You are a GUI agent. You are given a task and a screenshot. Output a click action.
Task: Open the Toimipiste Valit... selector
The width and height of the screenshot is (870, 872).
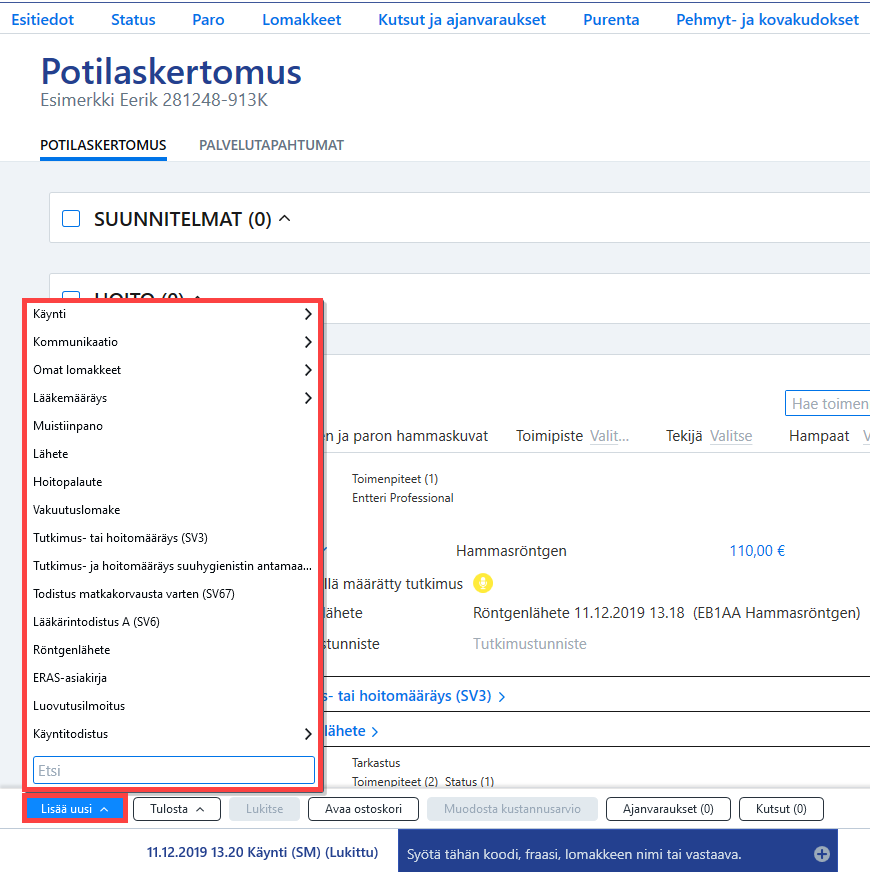point(609,436)
